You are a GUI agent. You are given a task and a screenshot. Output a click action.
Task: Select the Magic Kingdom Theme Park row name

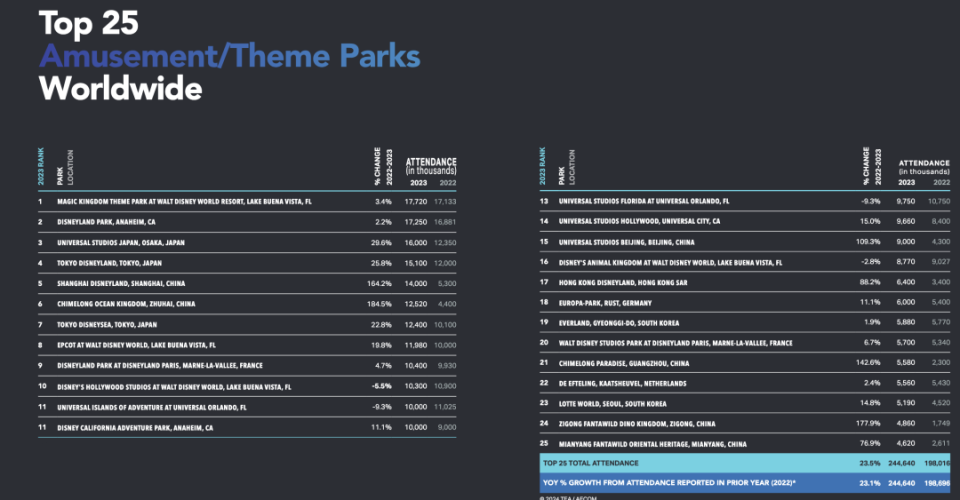(x=184, y=201)
